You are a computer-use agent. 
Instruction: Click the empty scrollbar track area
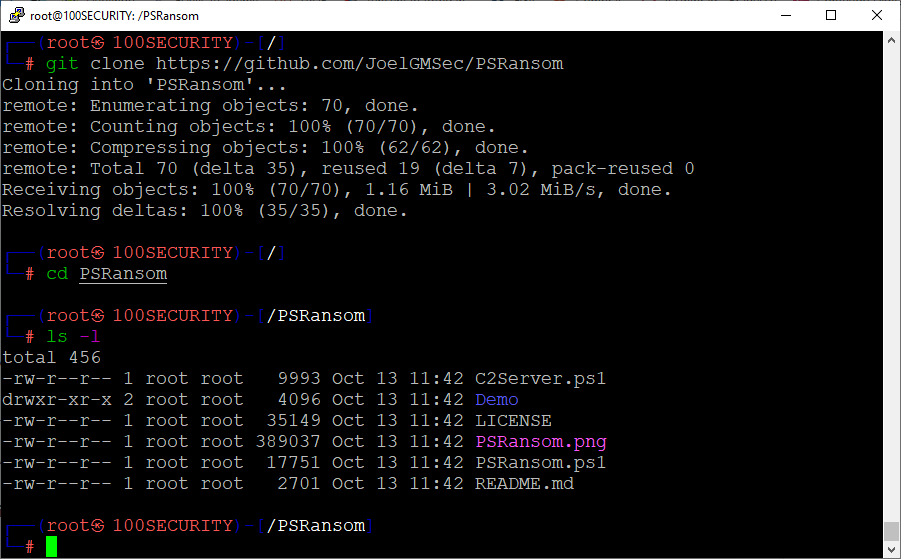(x=891, y=280)
